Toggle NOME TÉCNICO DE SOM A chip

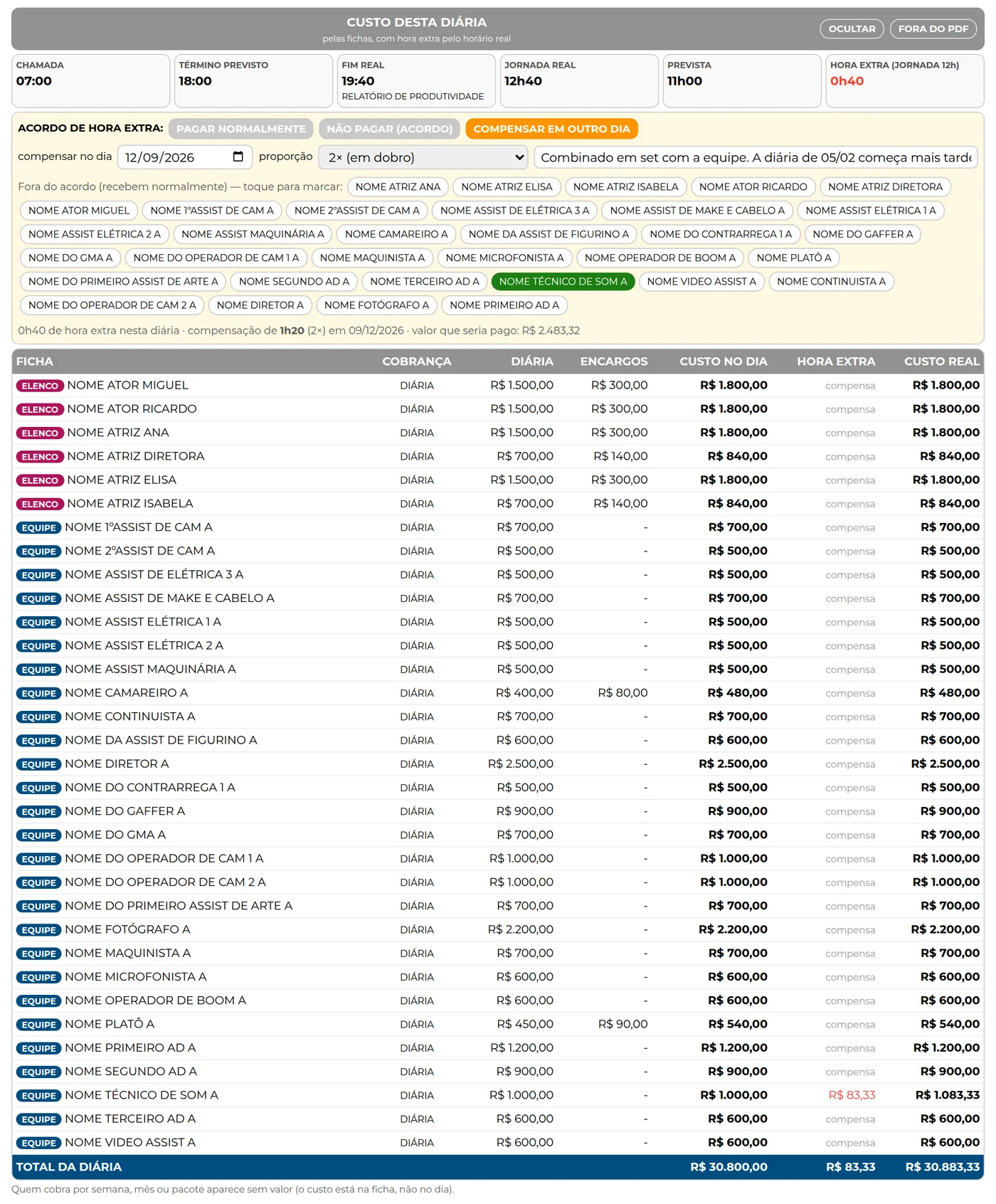tap(563, 282)
